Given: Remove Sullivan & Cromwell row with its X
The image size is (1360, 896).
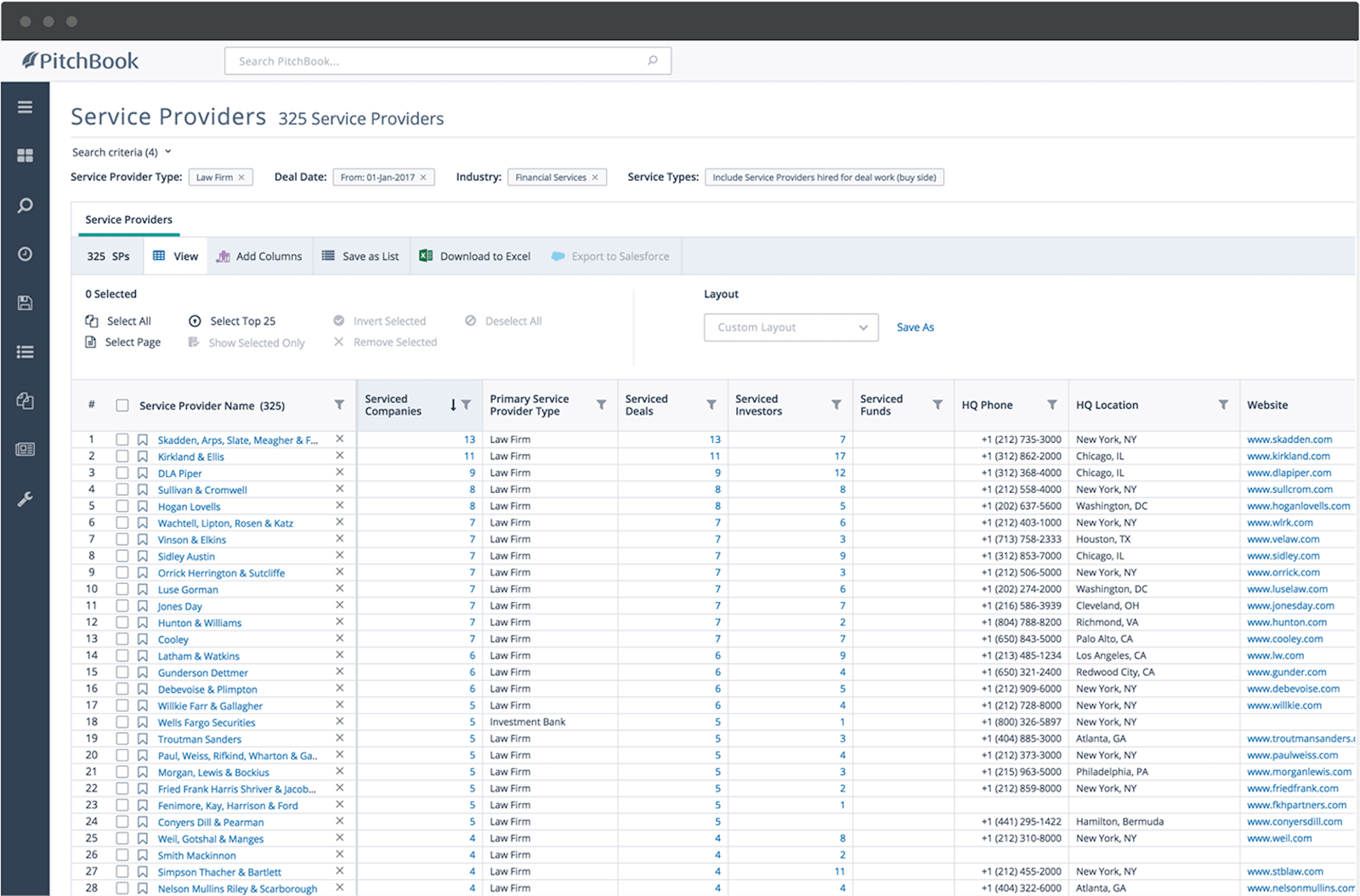Looking at the screenshot, I should pos(339,489).
